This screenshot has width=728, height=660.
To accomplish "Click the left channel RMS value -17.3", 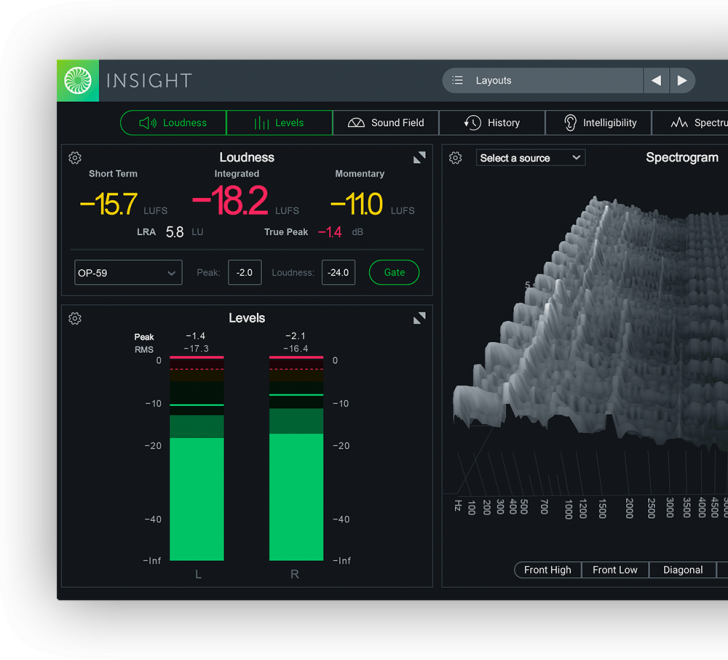I will point(196,349).
